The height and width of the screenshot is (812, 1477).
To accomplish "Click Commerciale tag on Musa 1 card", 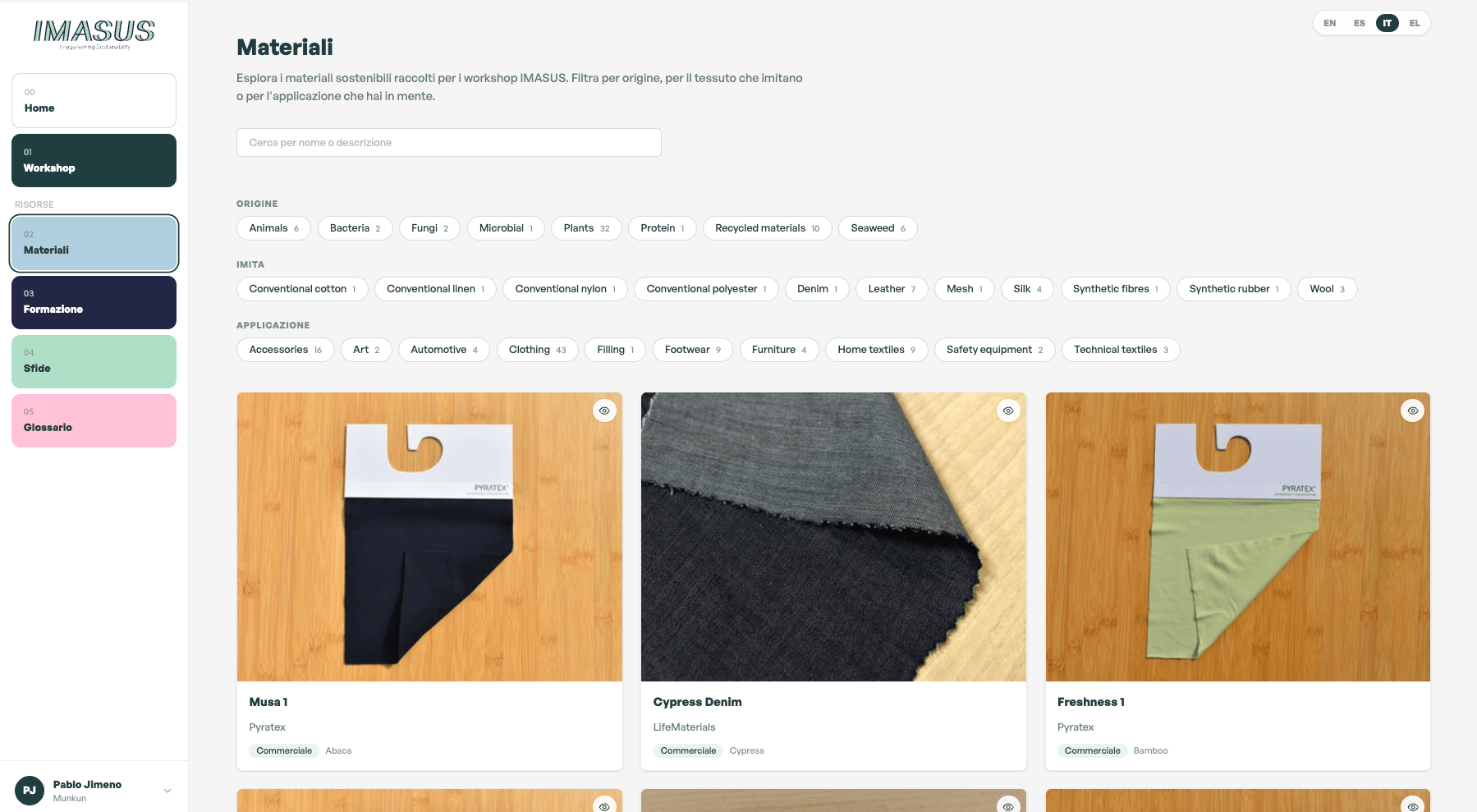I will click(x=284, y=750).
